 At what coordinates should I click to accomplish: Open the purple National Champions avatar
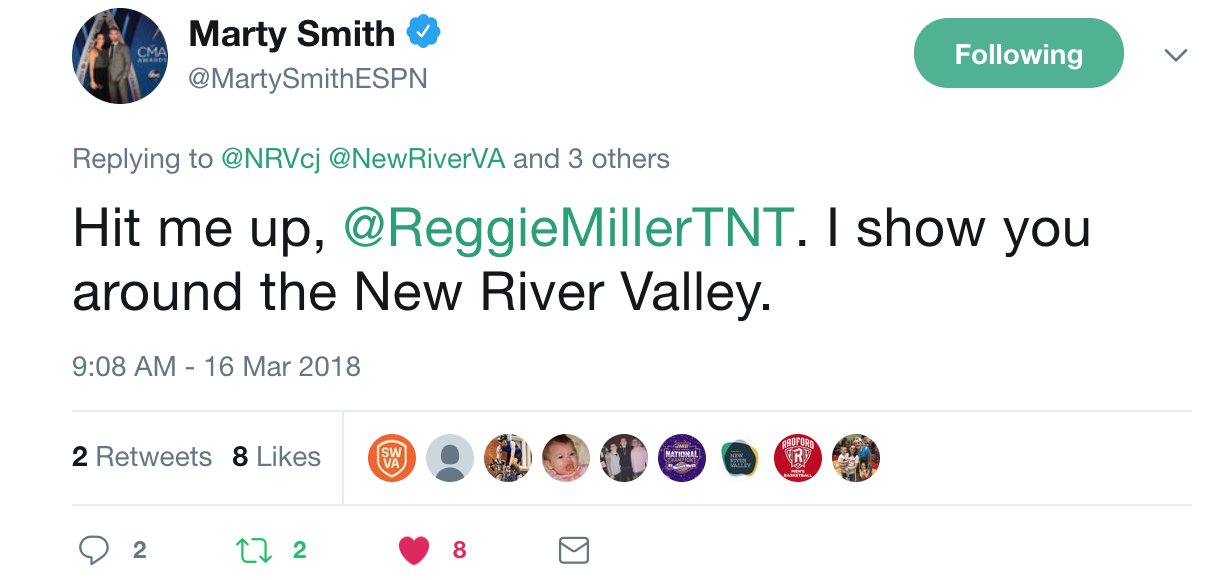[682, 458]
